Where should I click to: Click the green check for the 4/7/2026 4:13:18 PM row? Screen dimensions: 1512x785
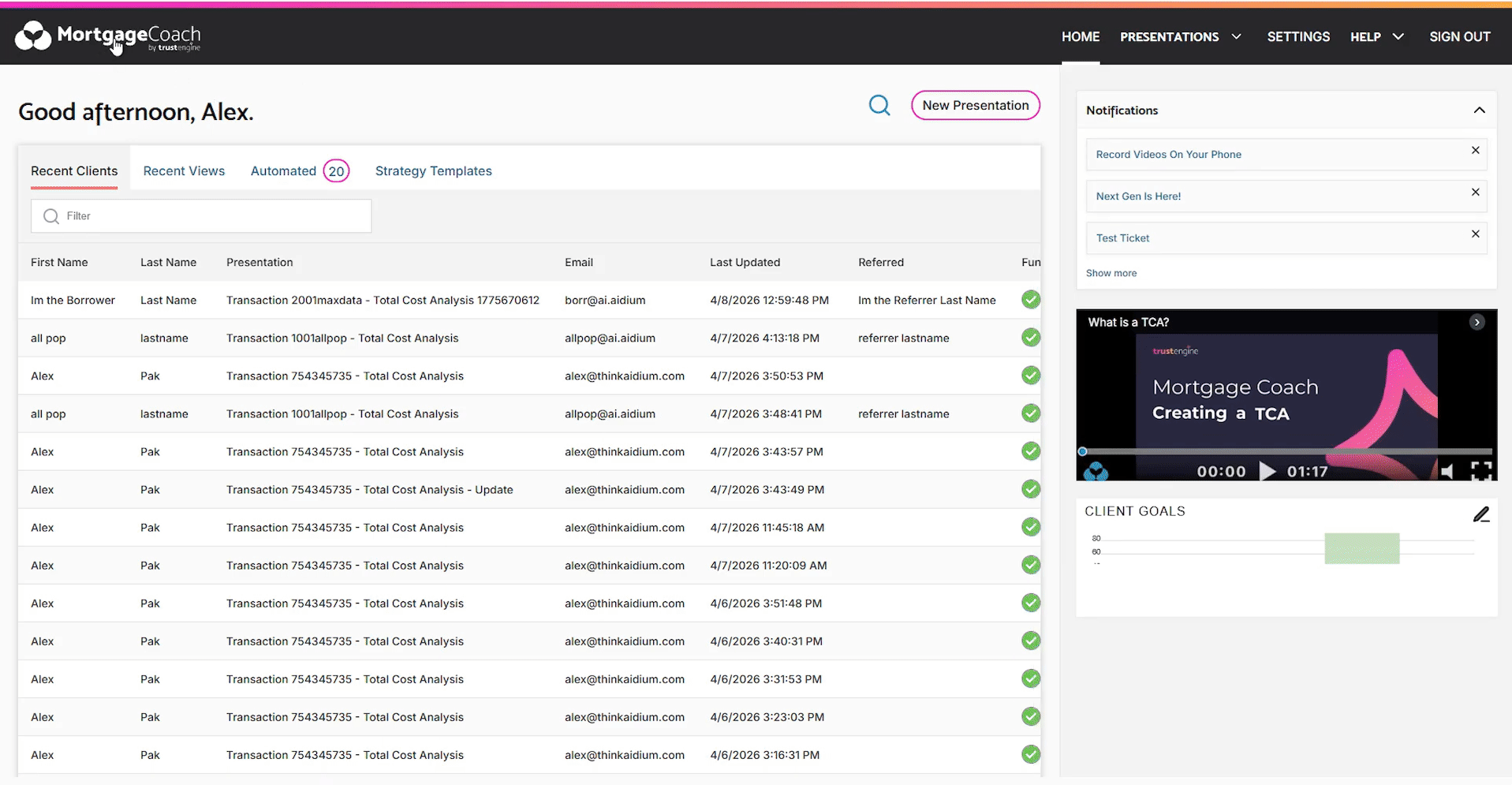[1030, 338]
